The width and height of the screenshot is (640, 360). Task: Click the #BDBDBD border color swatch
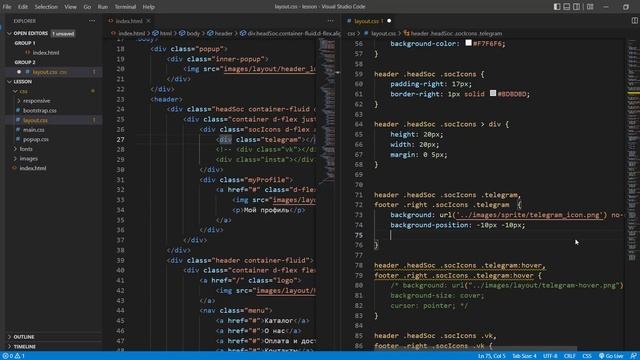(493, 93)
